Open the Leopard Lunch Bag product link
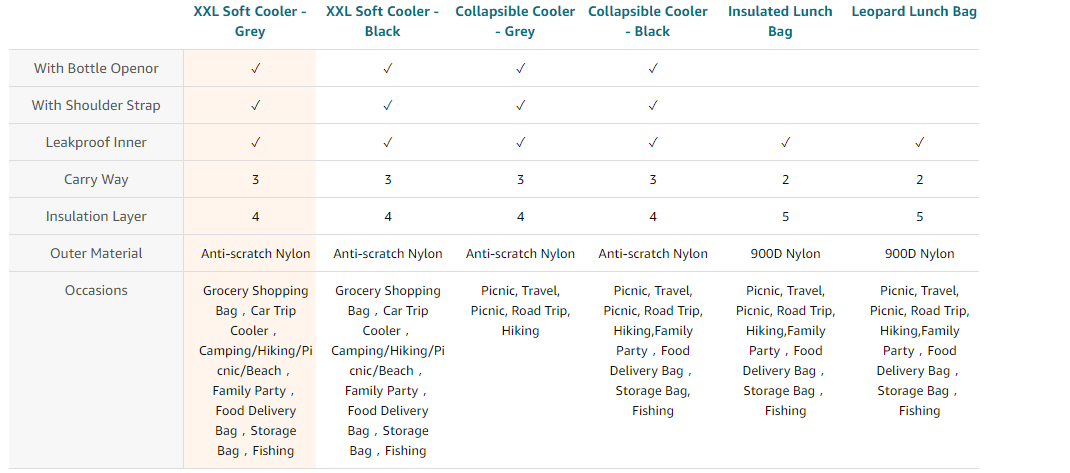The width and height of the screenshot is (1070, 473). point(914,12)
